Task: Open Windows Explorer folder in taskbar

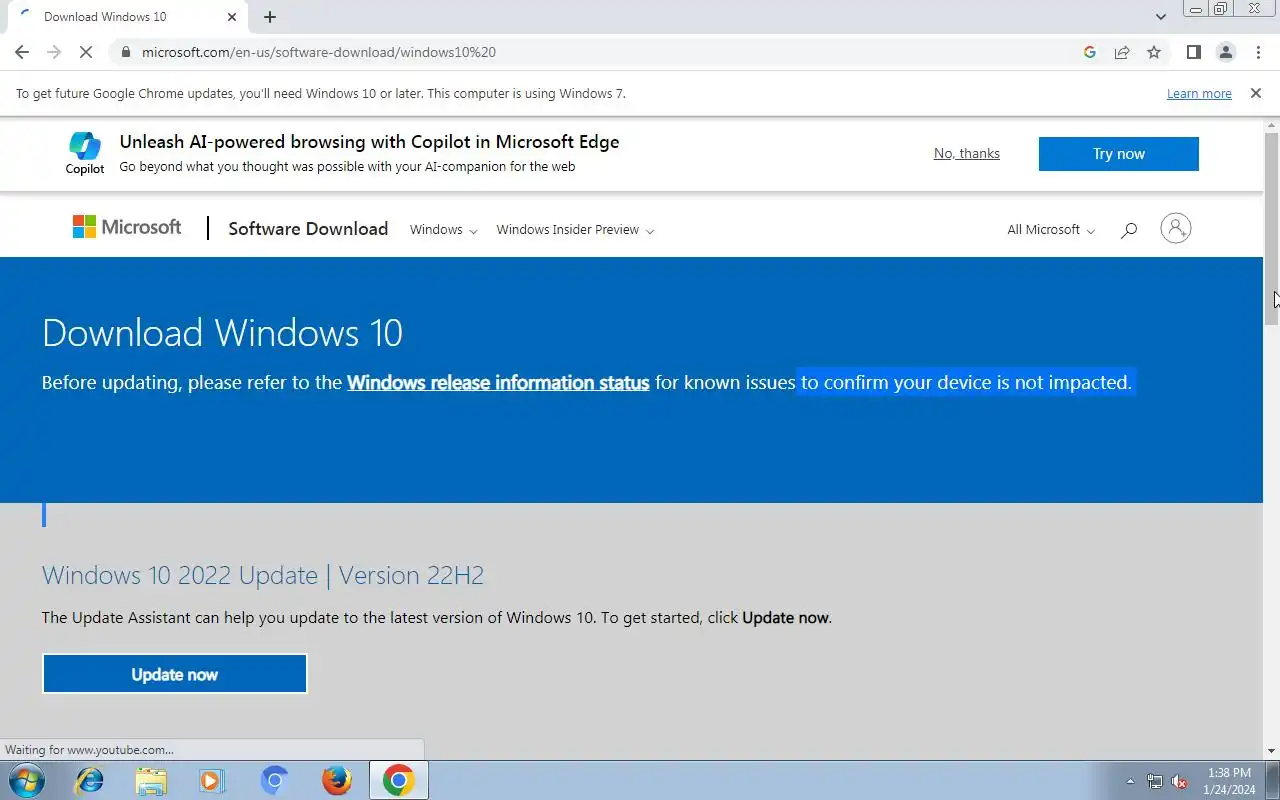Action: point(151,780)
